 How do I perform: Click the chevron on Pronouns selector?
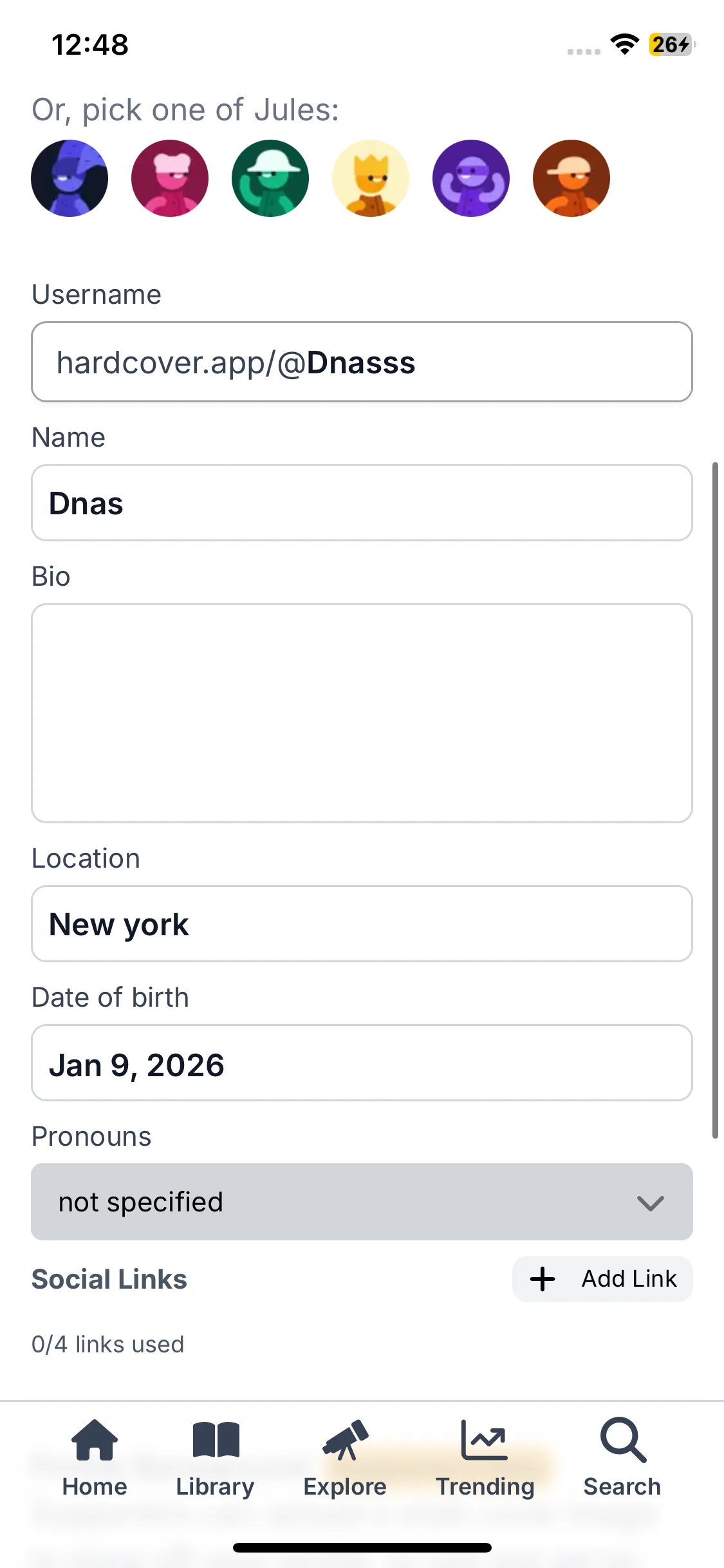point(650,1202)
